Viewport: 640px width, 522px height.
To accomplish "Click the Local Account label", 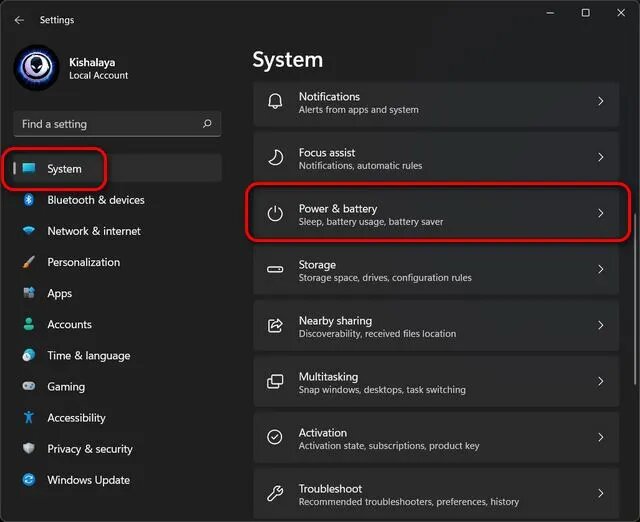I will click(x=98, y=76).
